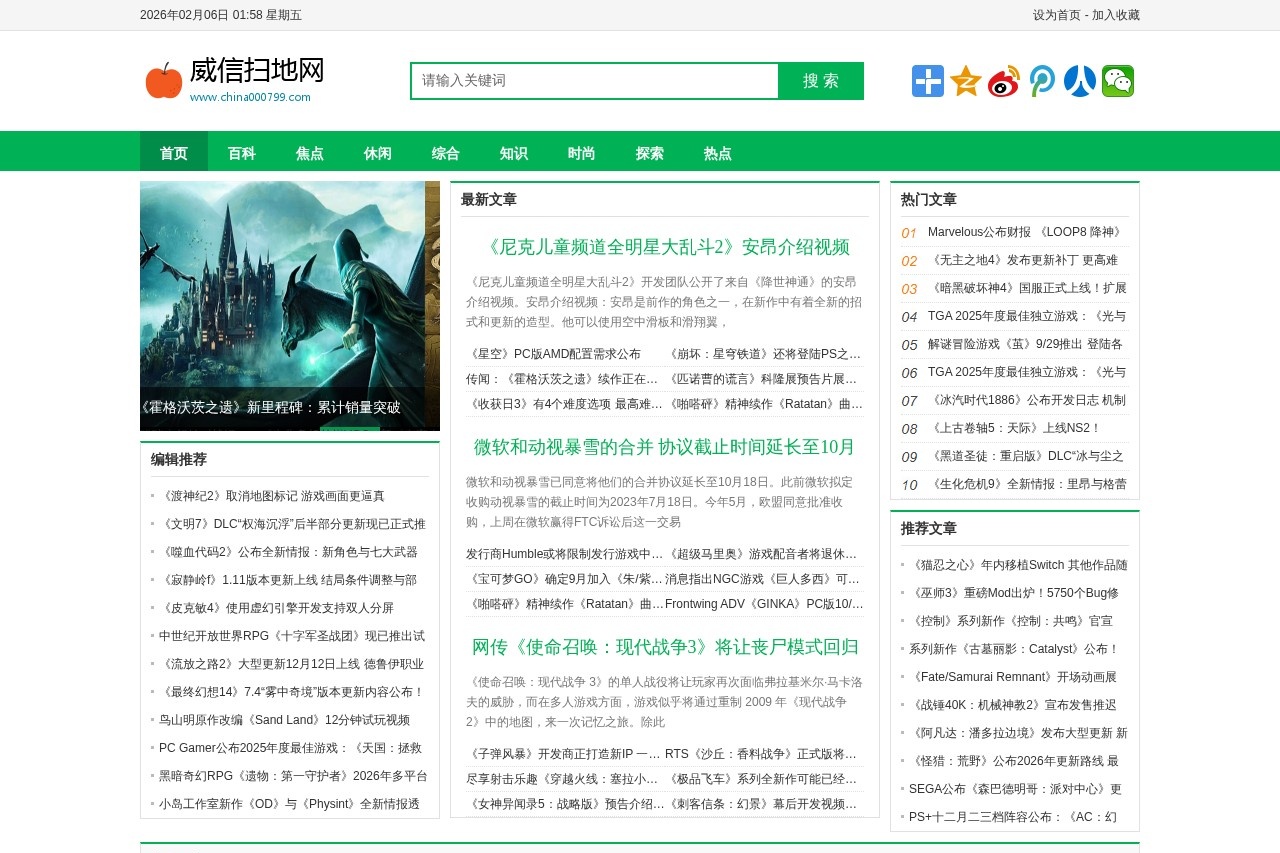Screen dimensions: 1280x853
Task: Open hot article 01 Marvelous公布财报
Action: (x=1025, y=232)
